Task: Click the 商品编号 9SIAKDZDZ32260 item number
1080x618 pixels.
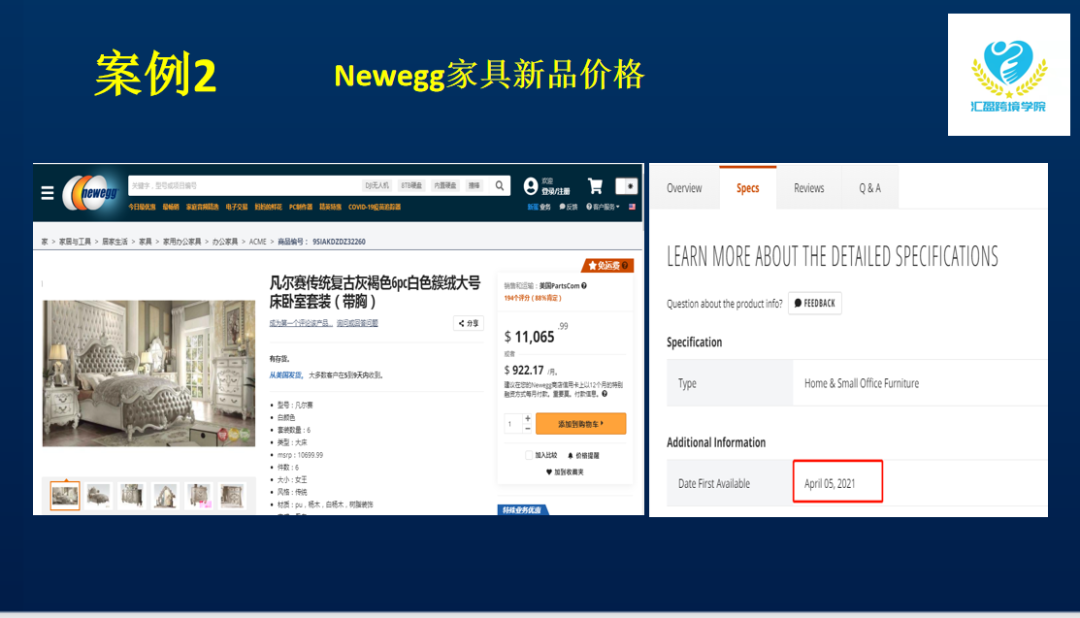Action: [322, 242]
